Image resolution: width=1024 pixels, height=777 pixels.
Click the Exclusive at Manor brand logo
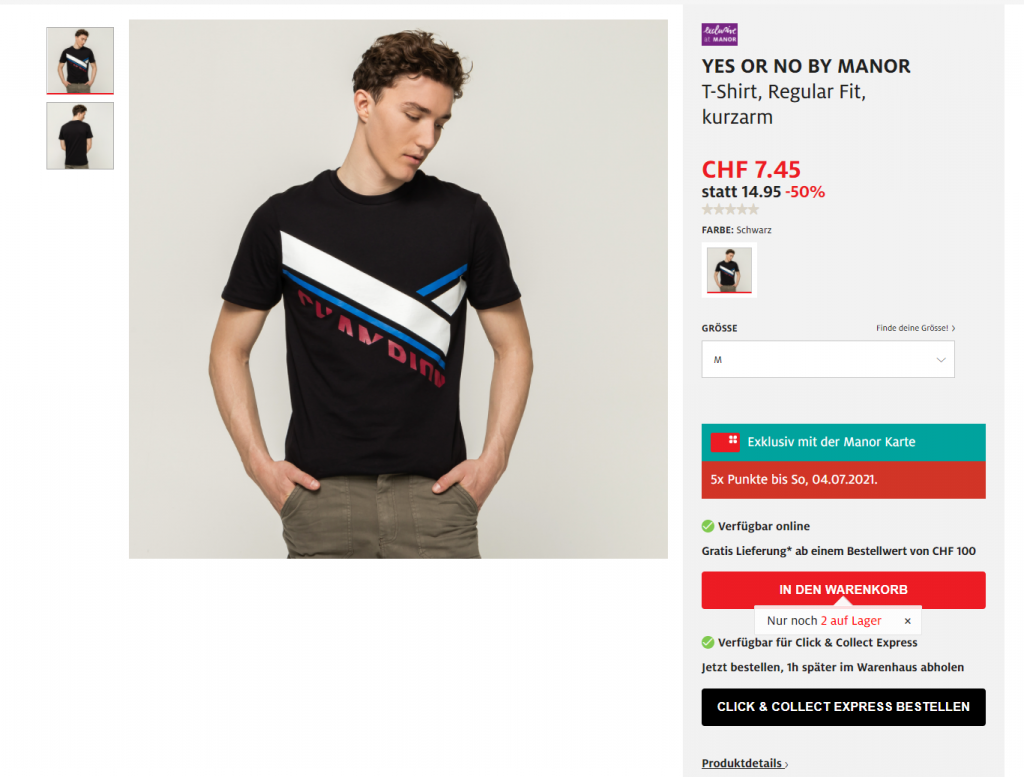(x=720, y=35)
